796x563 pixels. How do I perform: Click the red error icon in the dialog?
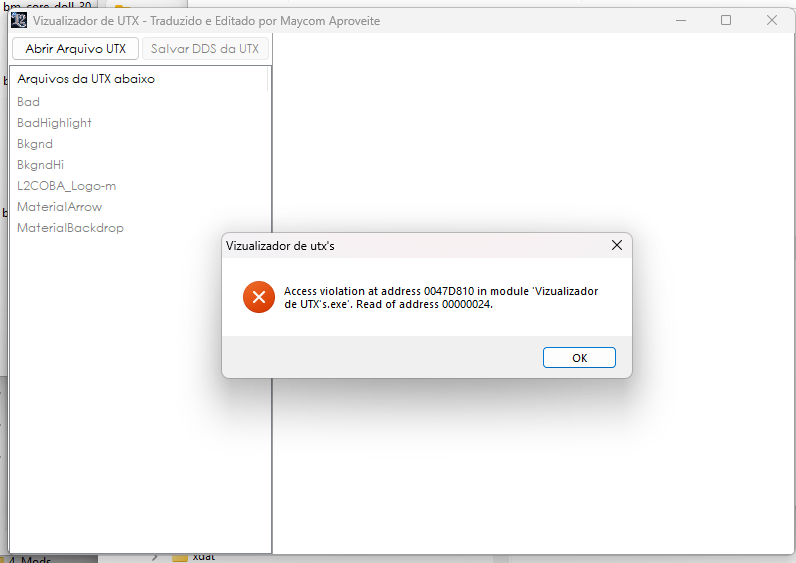[x=259, y=297]
